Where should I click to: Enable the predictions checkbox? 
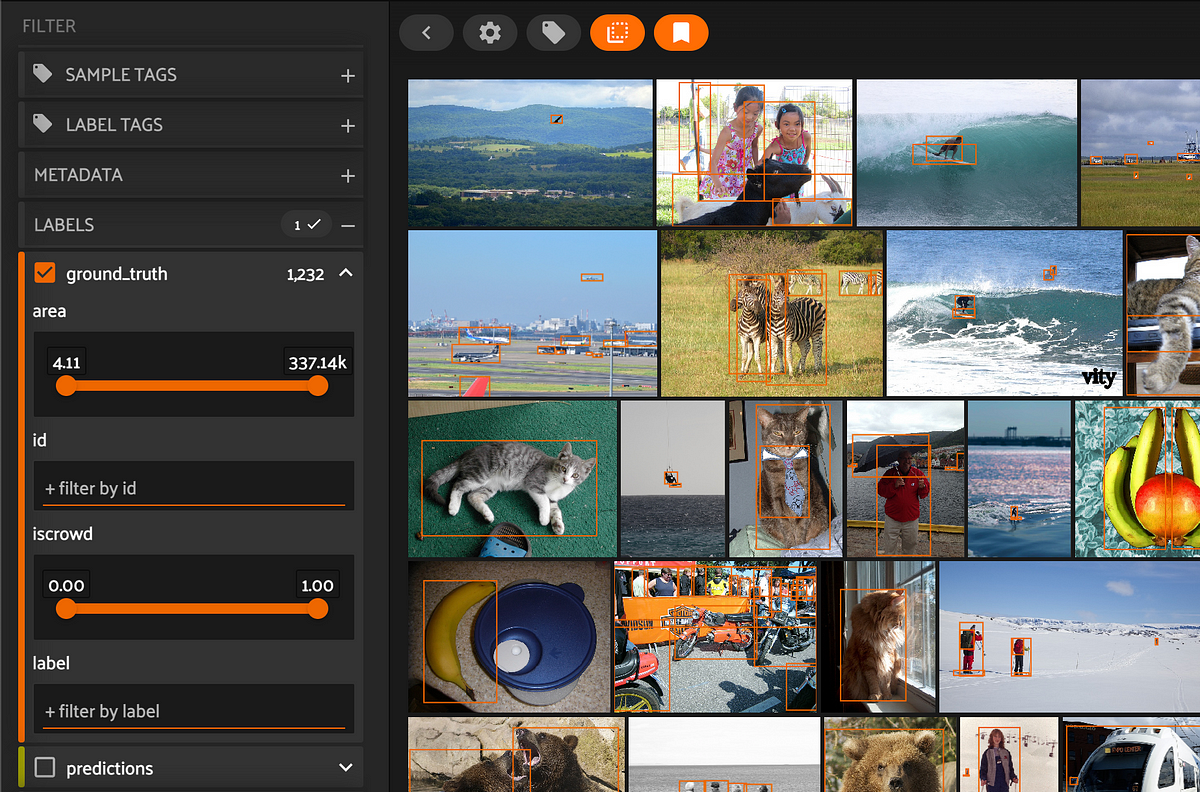coord(45,768)
